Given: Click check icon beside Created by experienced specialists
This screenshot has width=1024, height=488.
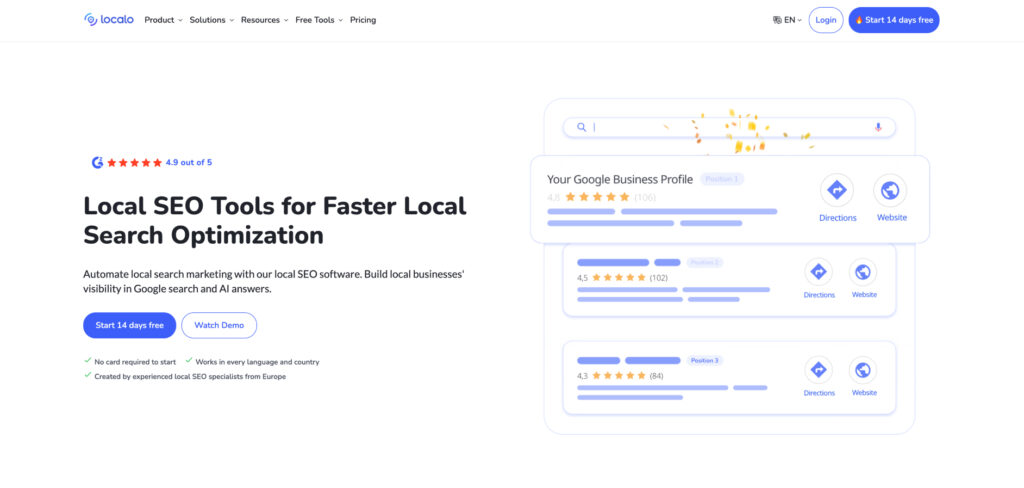Looking at the screenshot, I should pyautogui.click(x=88, y=375).
